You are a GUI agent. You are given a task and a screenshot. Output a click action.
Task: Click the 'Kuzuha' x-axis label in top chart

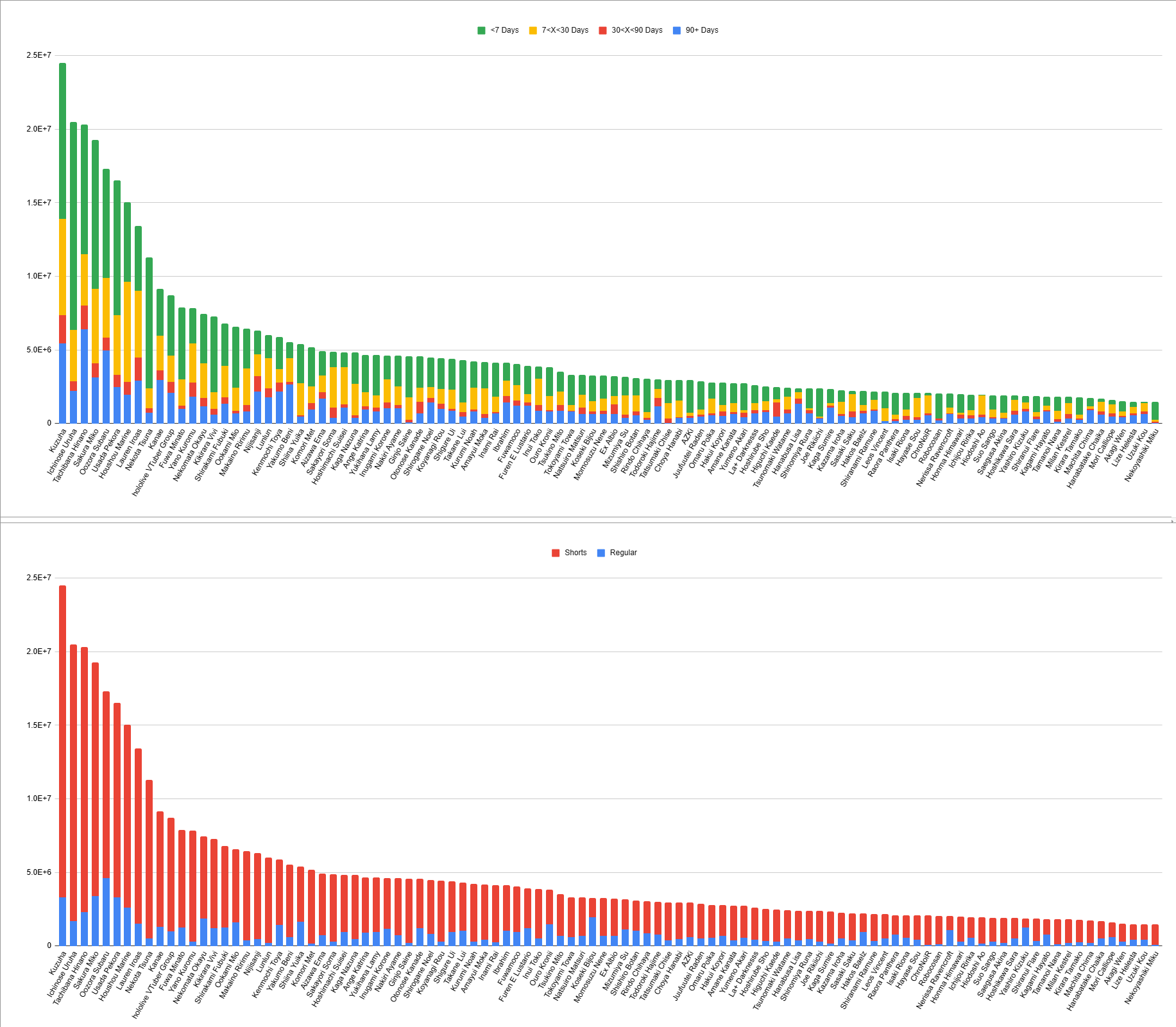pos(58,442)
